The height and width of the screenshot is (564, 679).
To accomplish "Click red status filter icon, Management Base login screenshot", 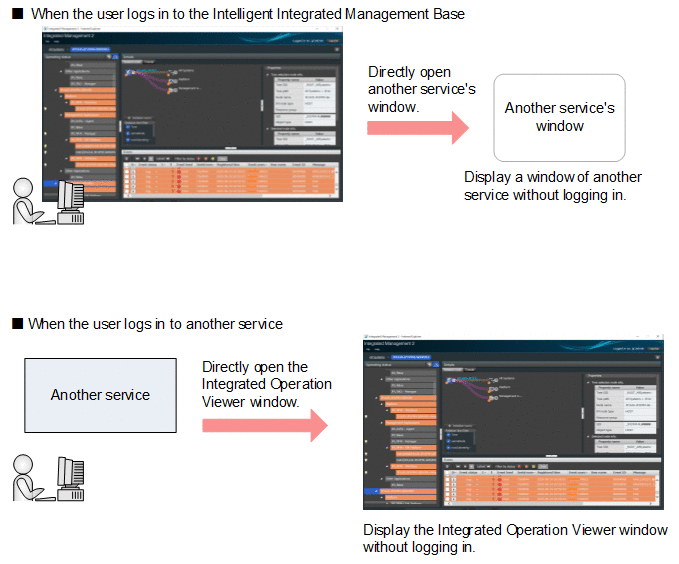I will coord(199,159).
